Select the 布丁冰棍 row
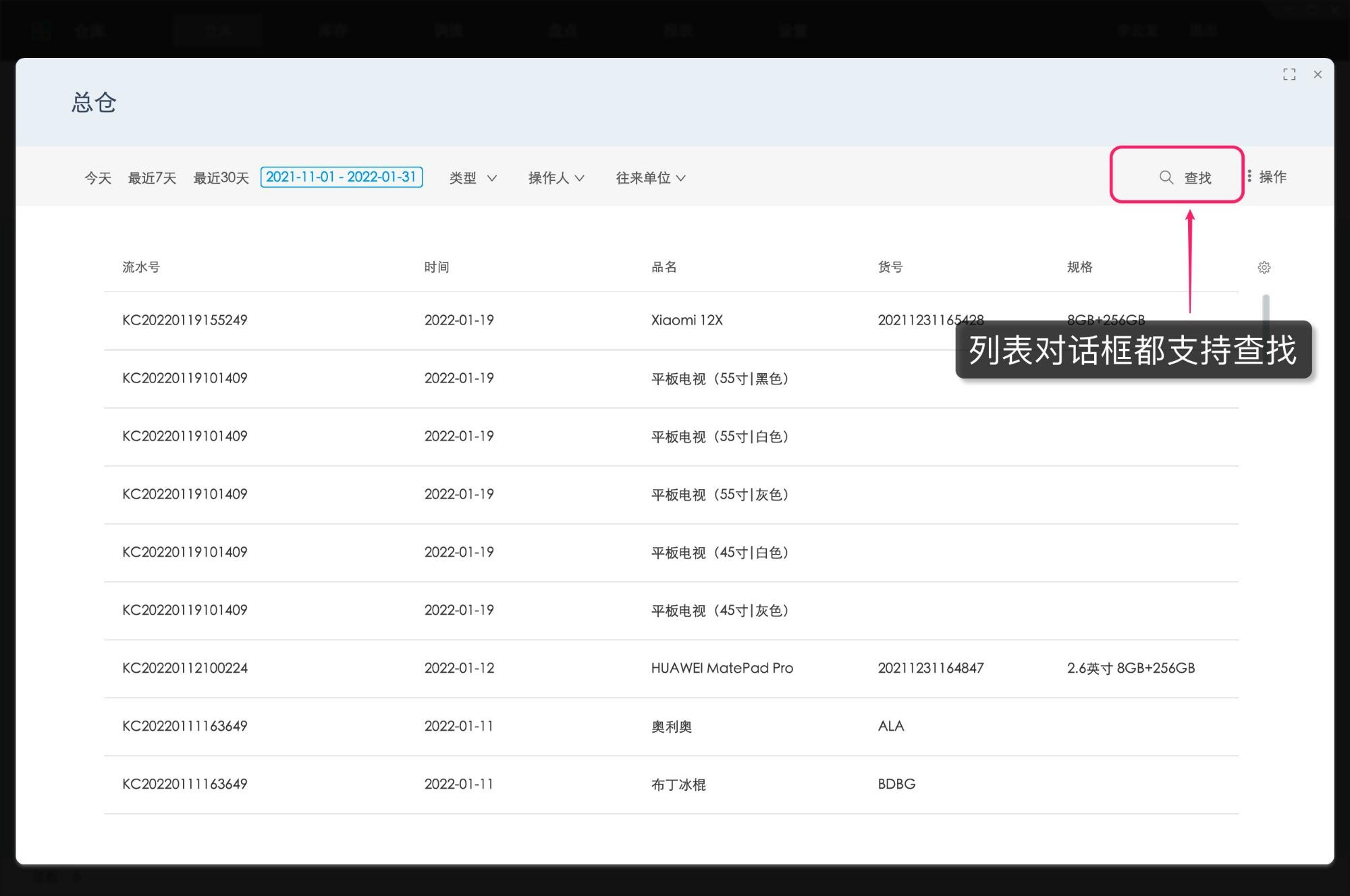The image size is (1350, 896). pos(678,785)
